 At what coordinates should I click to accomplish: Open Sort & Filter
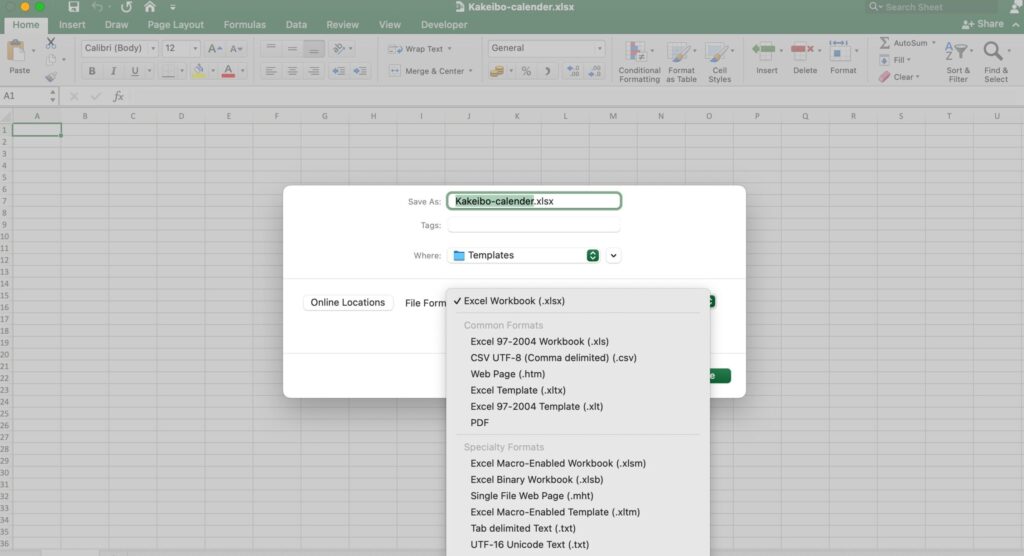coord(958,61)
